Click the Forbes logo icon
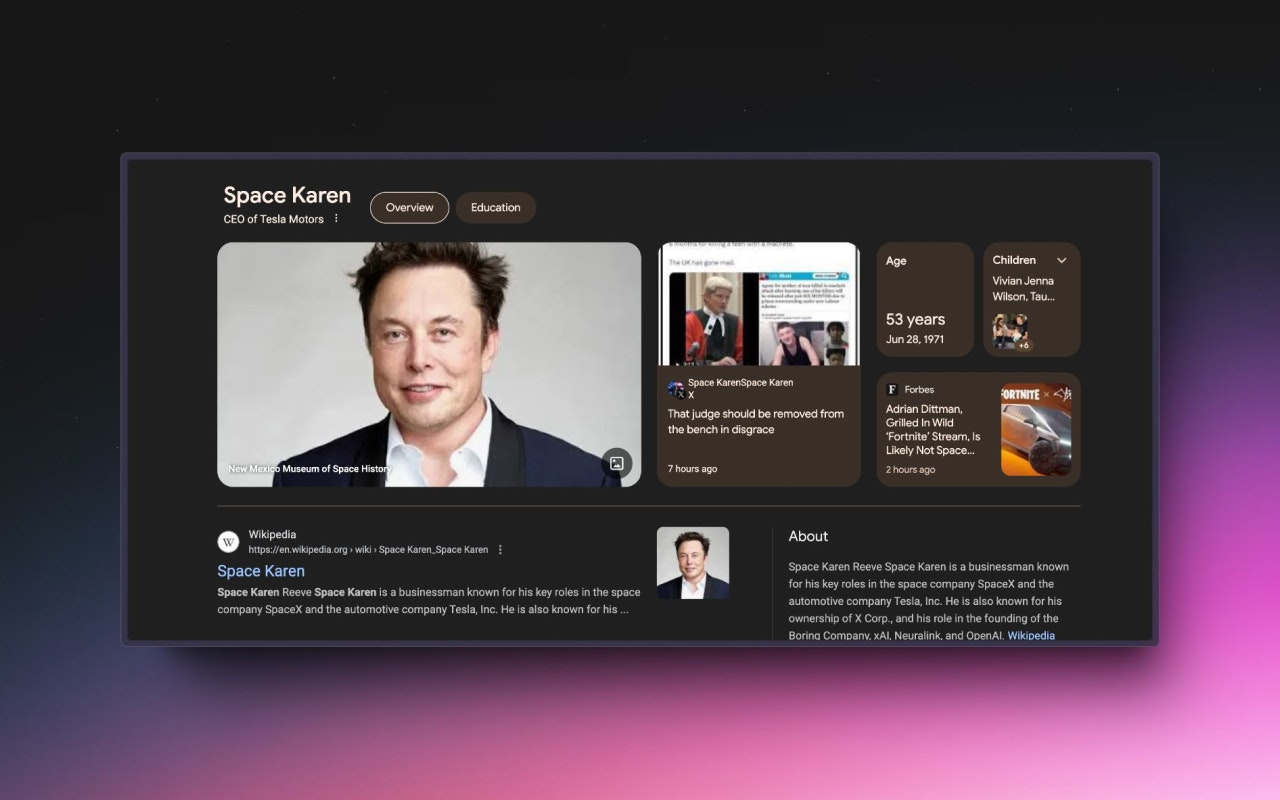The image size is (1280, 800). coord(892,389)
